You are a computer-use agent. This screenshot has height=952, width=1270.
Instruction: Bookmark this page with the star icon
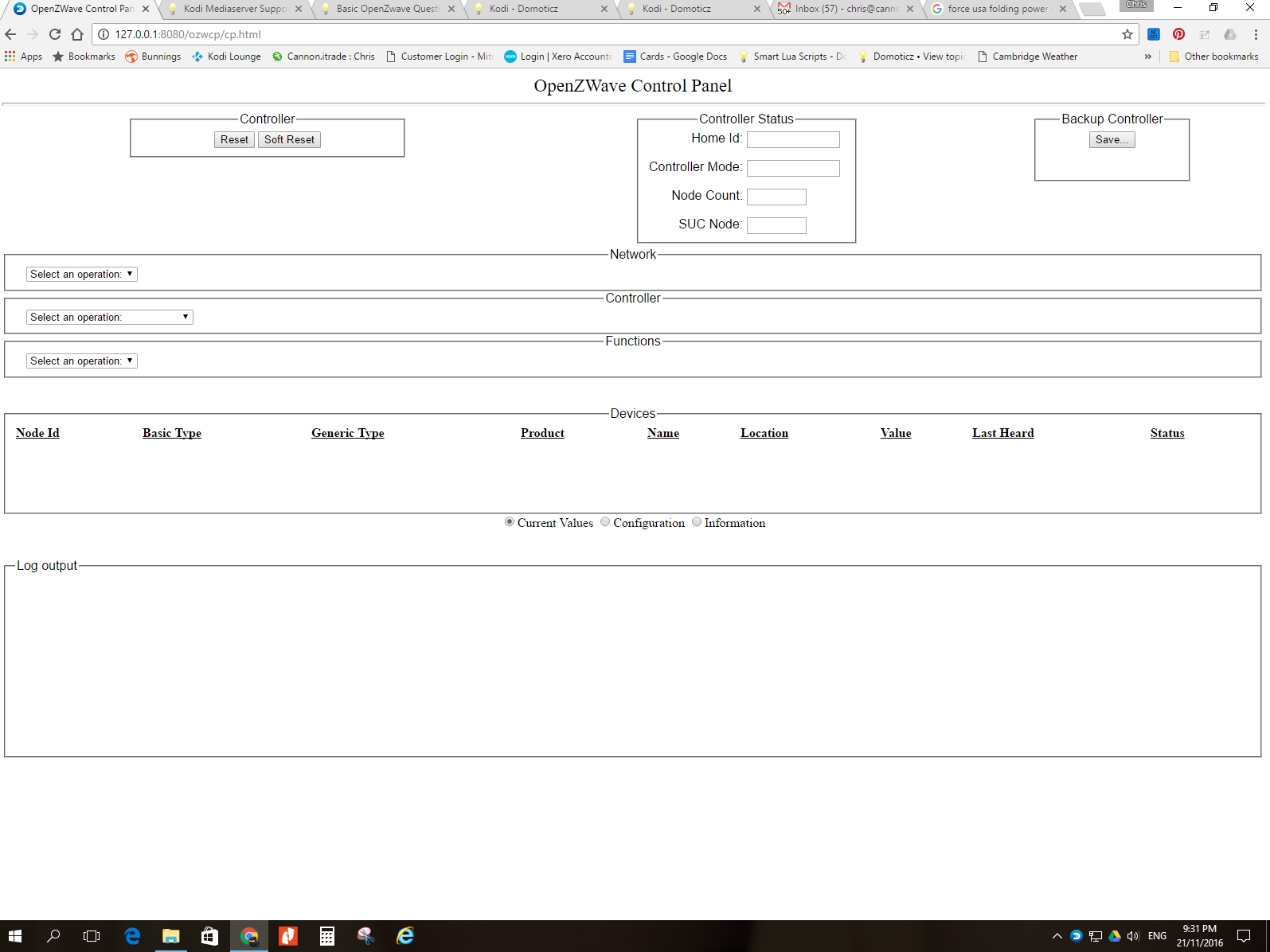(x=1127, y=34)
